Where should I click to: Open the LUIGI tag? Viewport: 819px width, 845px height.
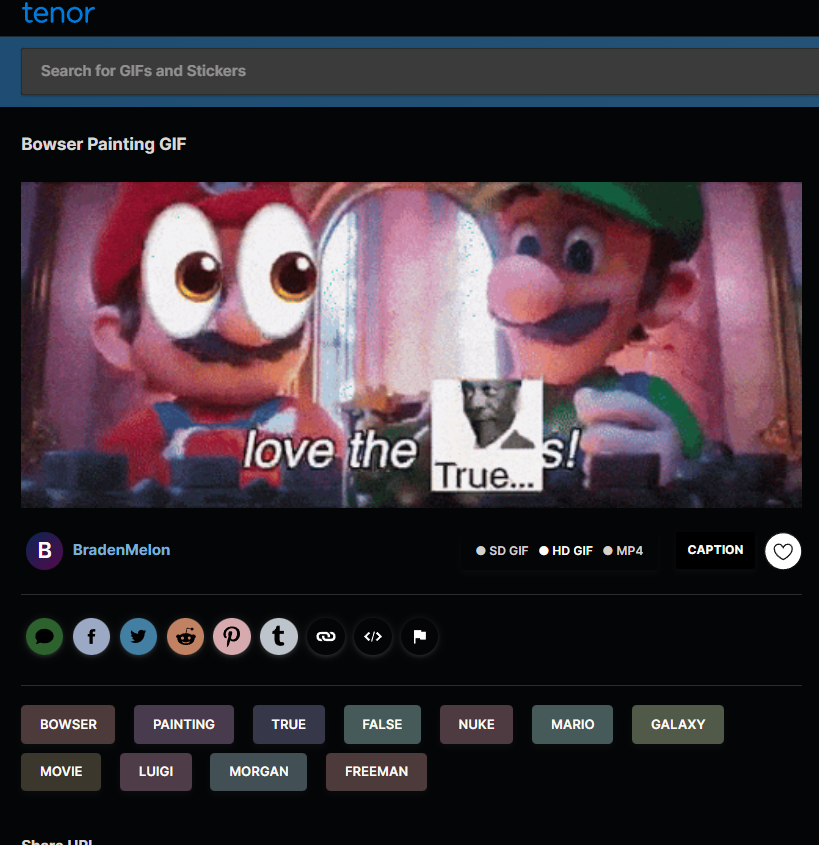pyautogui.click(x=156, y=772)
